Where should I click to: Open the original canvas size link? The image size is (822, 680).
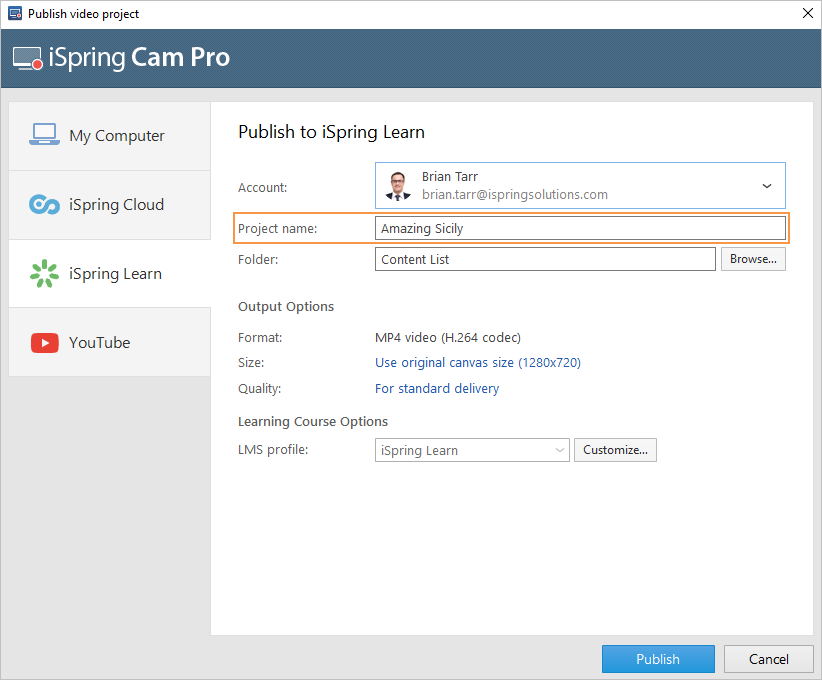477,363
